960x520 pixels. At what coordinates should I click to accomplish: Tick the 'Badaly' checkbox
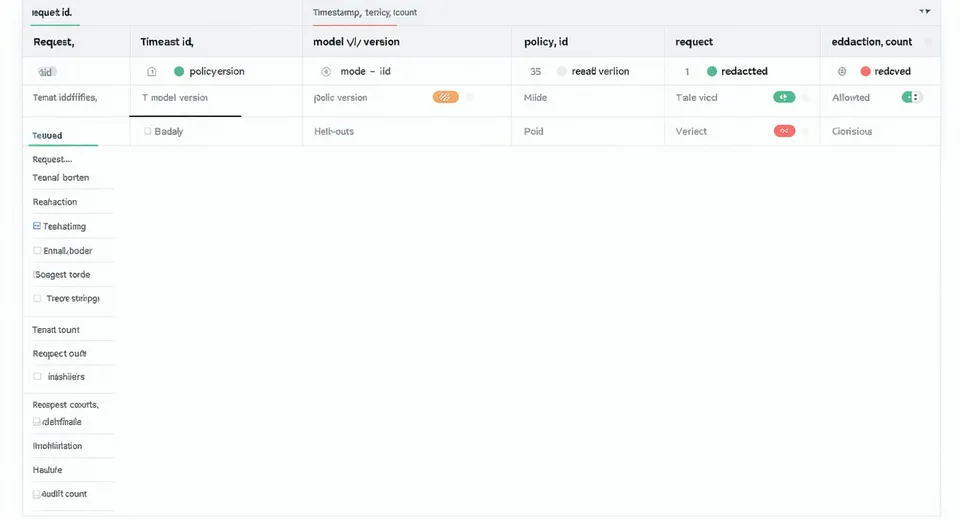[x=148, y=131]
